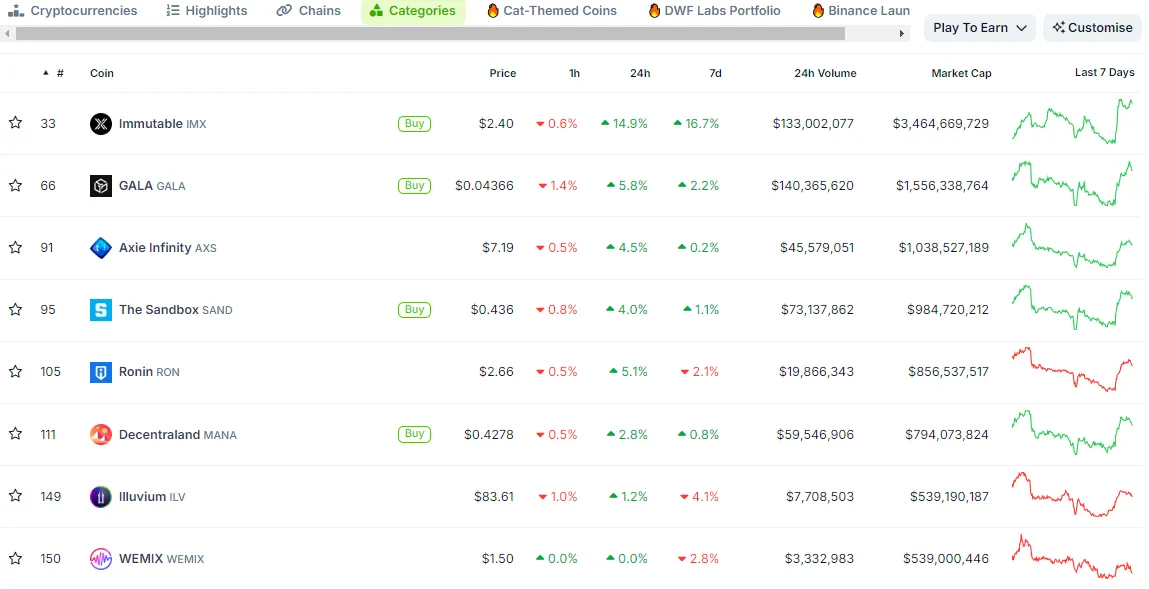
Task: Click The Sandbox logo icon
Action: pyautogui.click(x=100, y=310)
